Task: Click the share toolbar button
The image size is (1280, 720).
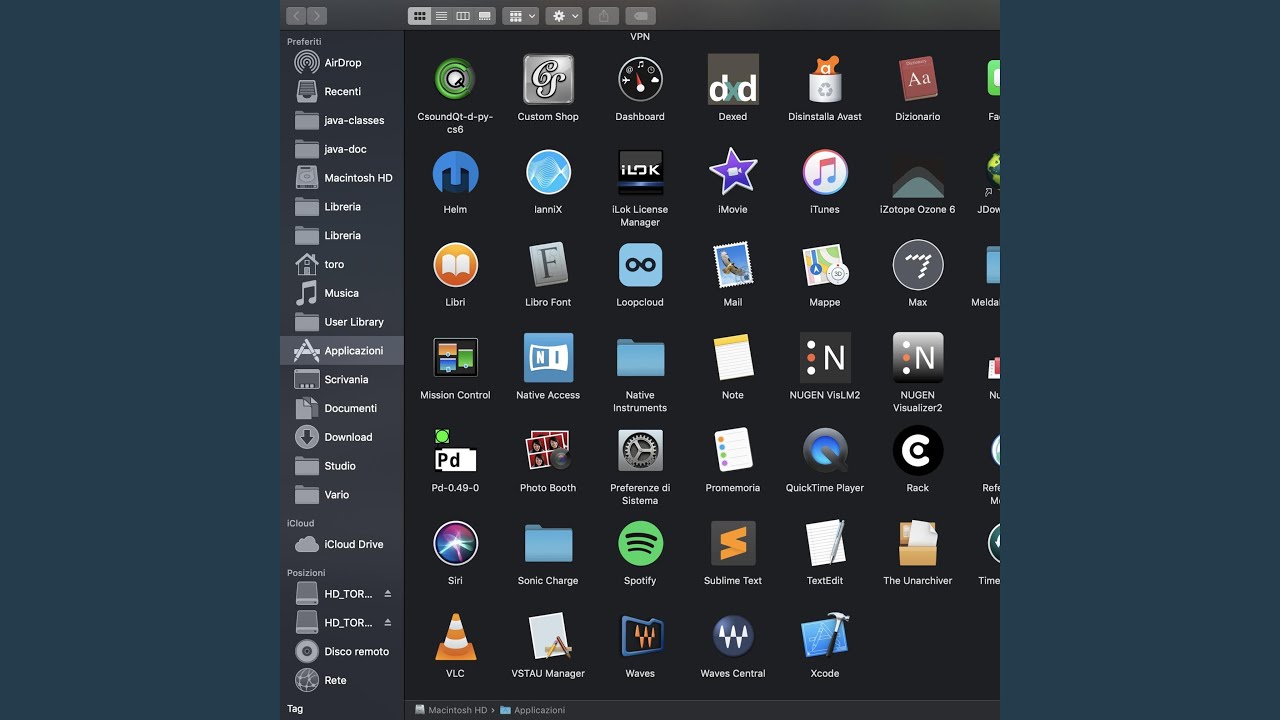Action: 603,16
